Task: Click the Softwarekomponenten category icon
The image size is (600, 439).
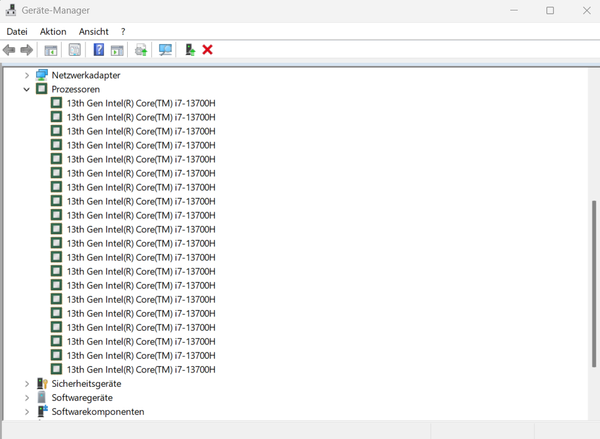Action: pyautogui.click(x=42, y=411)
